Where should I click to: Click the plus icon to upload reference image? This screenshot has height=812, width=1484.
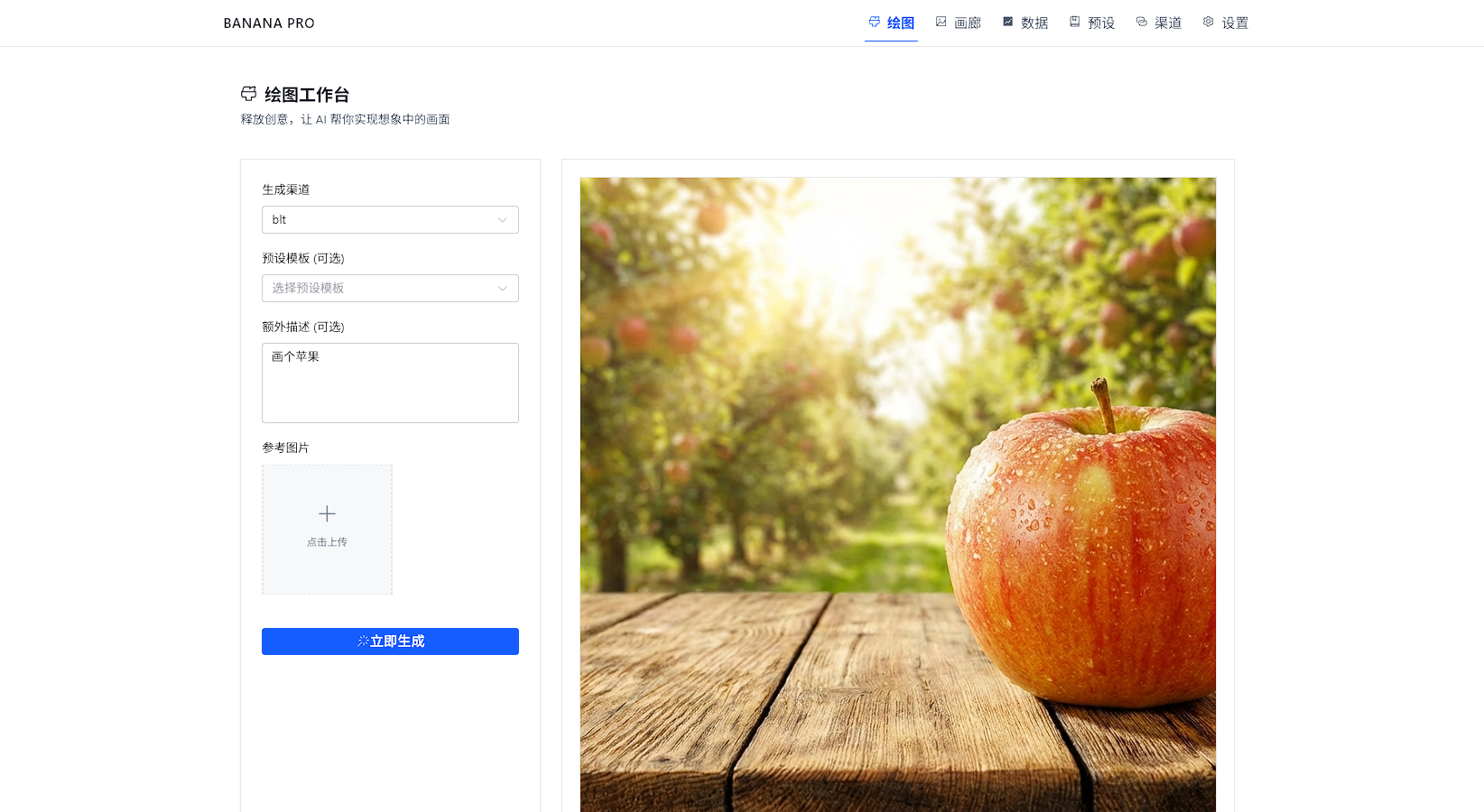click(x=327, y=513)
